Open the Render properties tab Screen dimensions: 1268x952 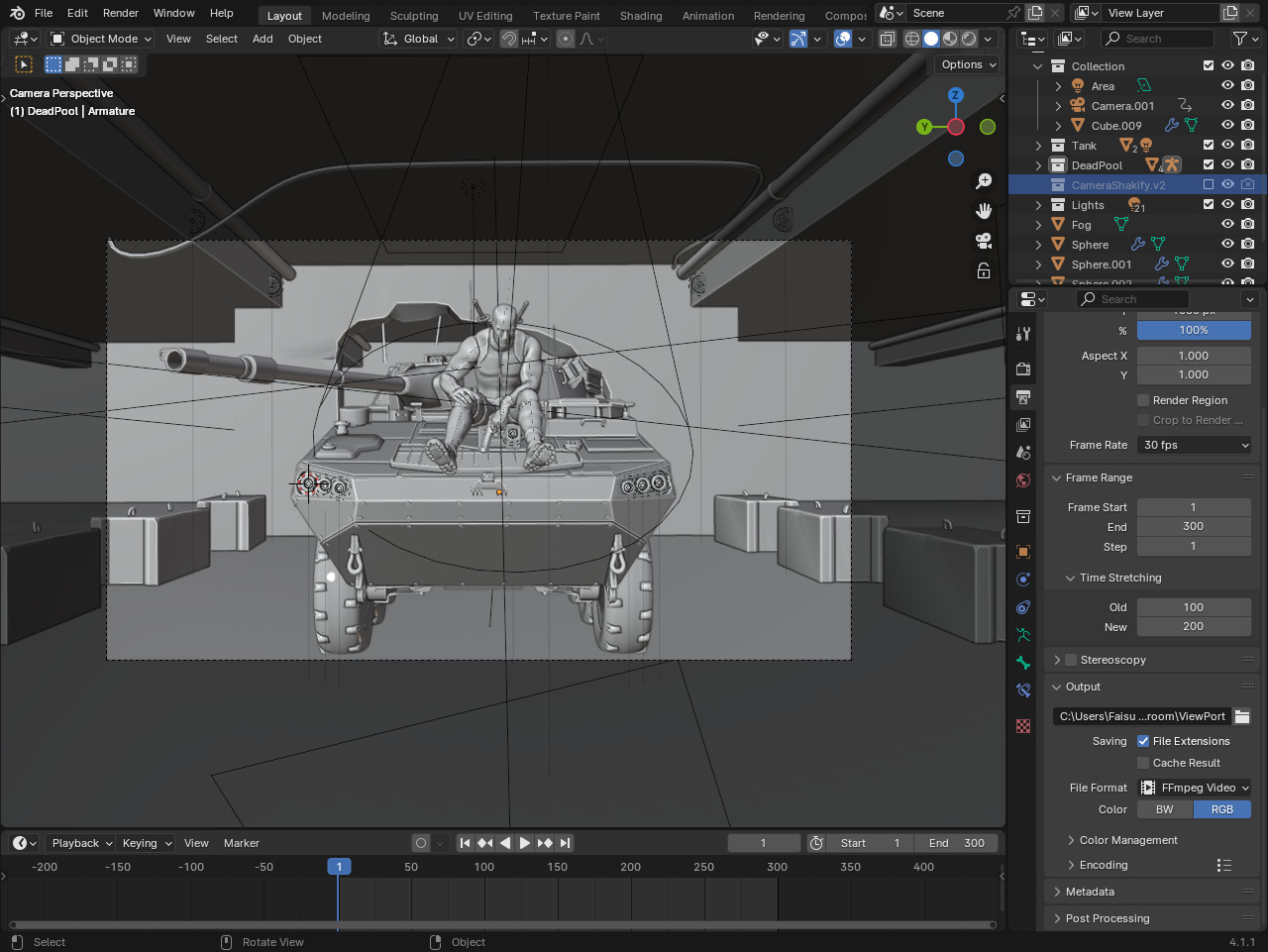(1023, 370)
